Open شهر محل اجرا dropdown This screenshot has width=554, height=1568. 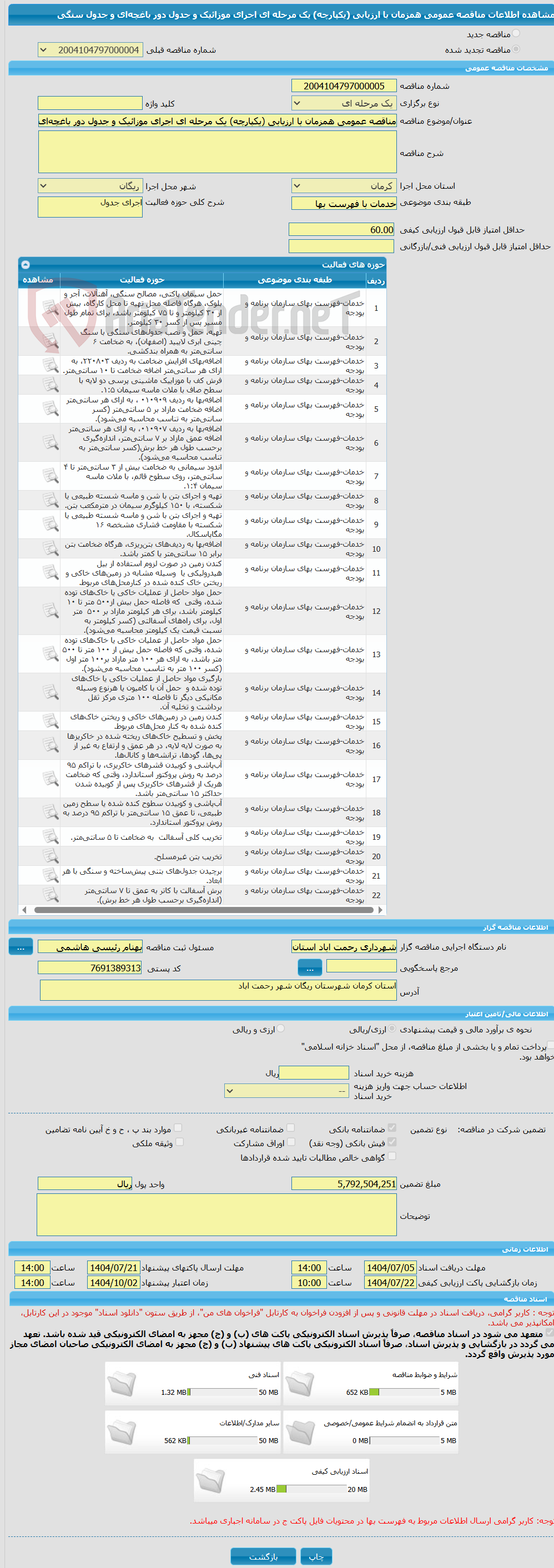pyautogui.click(x=90, y=185)
